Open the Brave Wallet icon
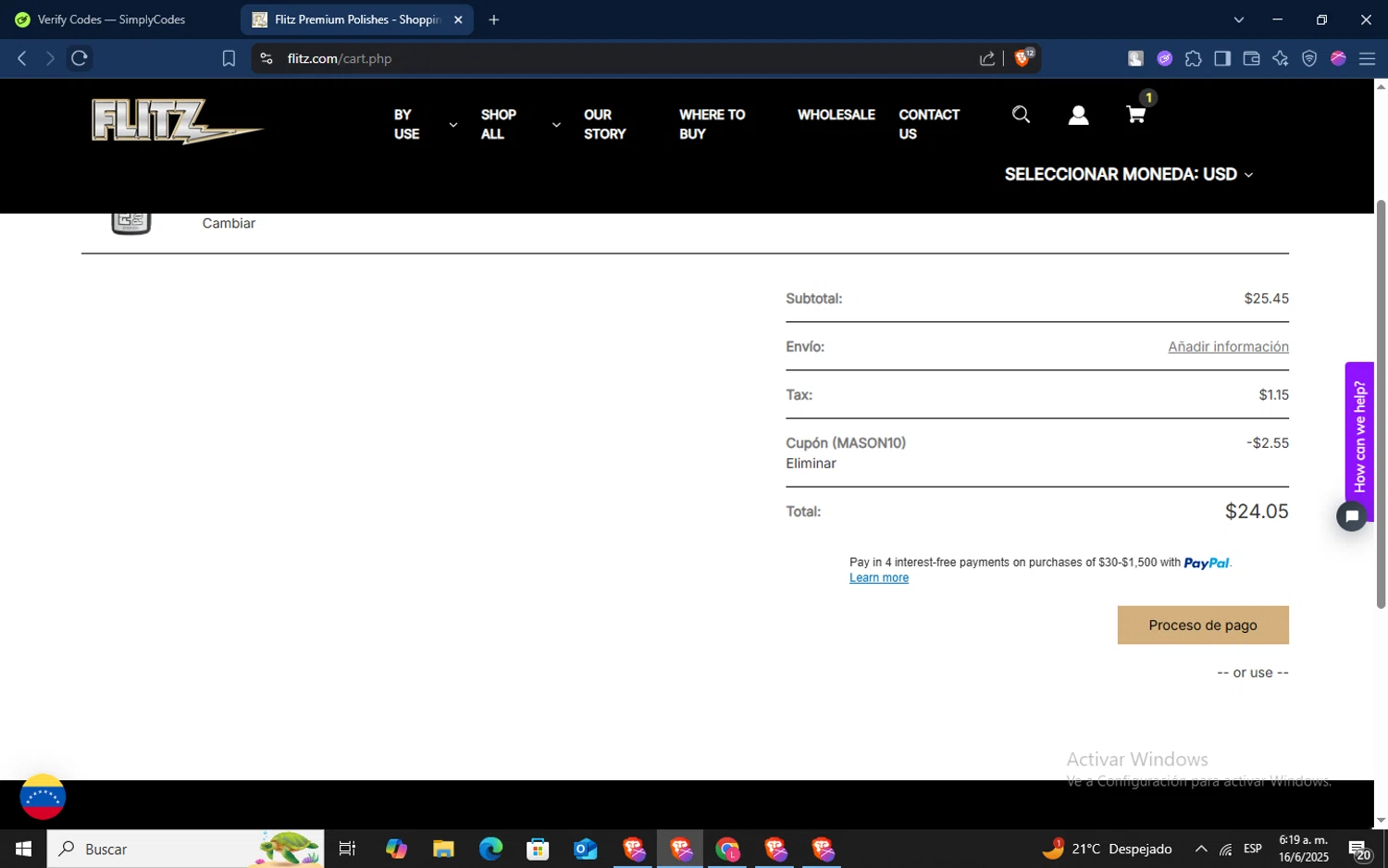Image resolution: width=1388 pixels, height=868 pixels. pyautogui.click(x=1251, y=58)
